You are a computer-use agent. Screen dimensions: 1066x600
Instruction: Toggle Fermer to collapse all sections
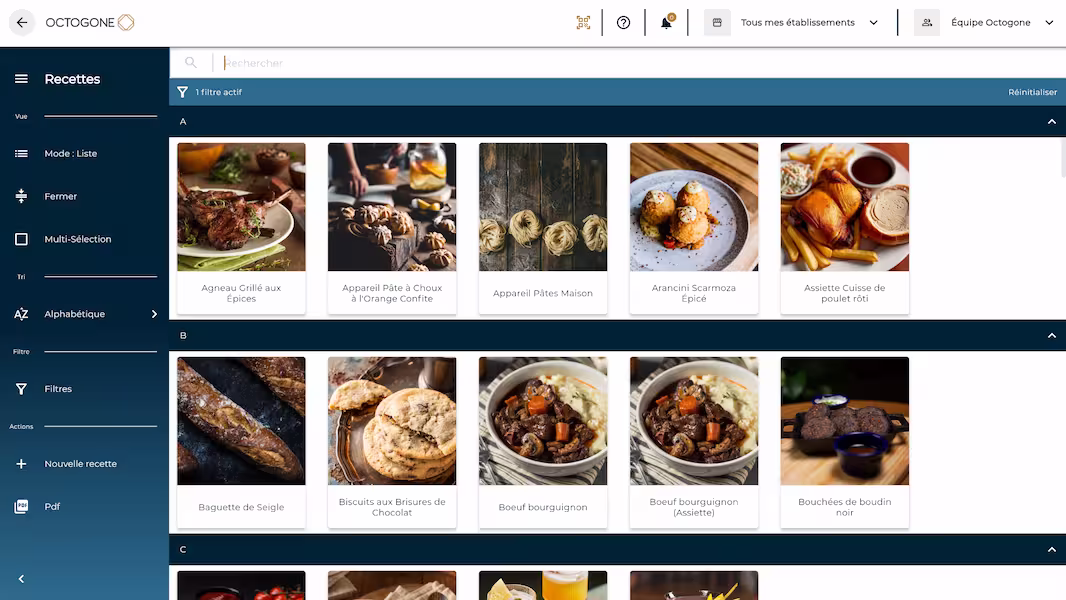pos(60,197)
